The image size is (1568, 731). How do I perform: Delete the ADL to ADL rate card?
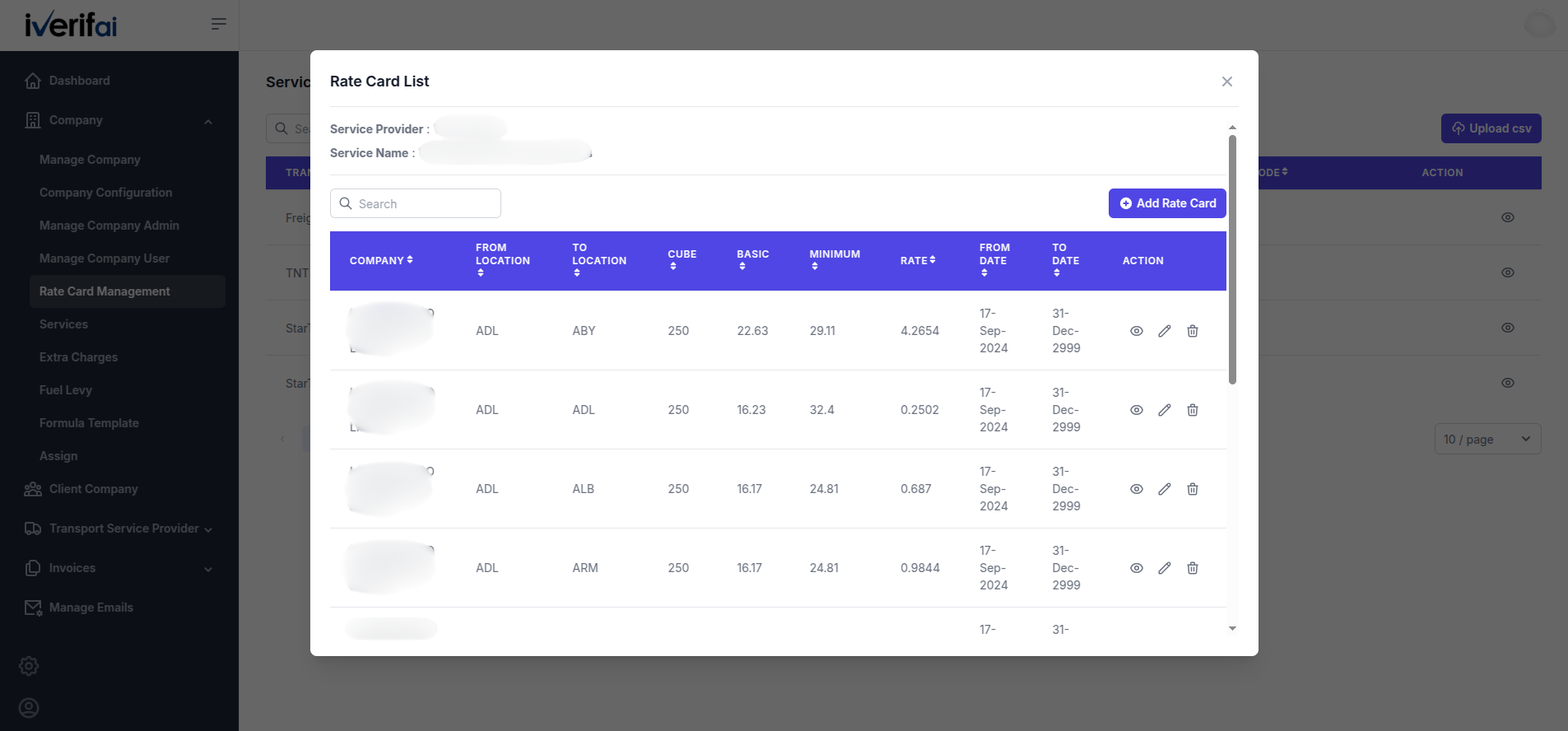1192,410
